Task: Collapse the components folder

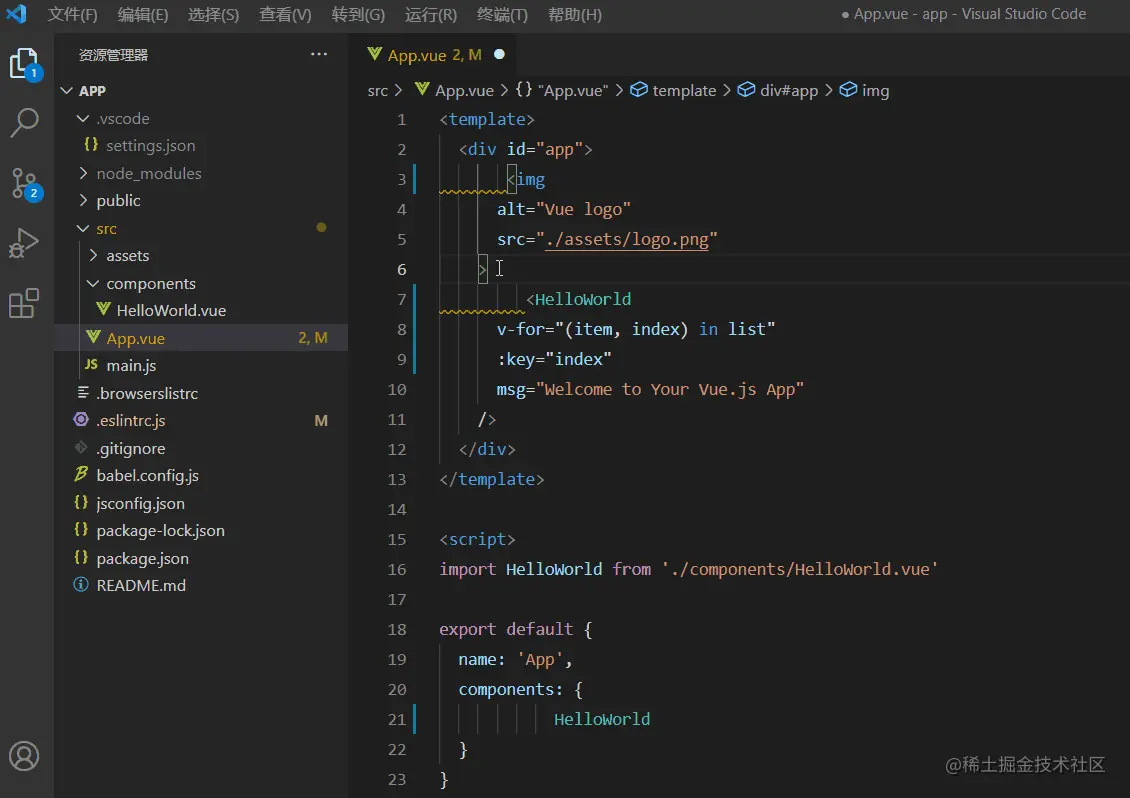Action: [x=94, y=283]
